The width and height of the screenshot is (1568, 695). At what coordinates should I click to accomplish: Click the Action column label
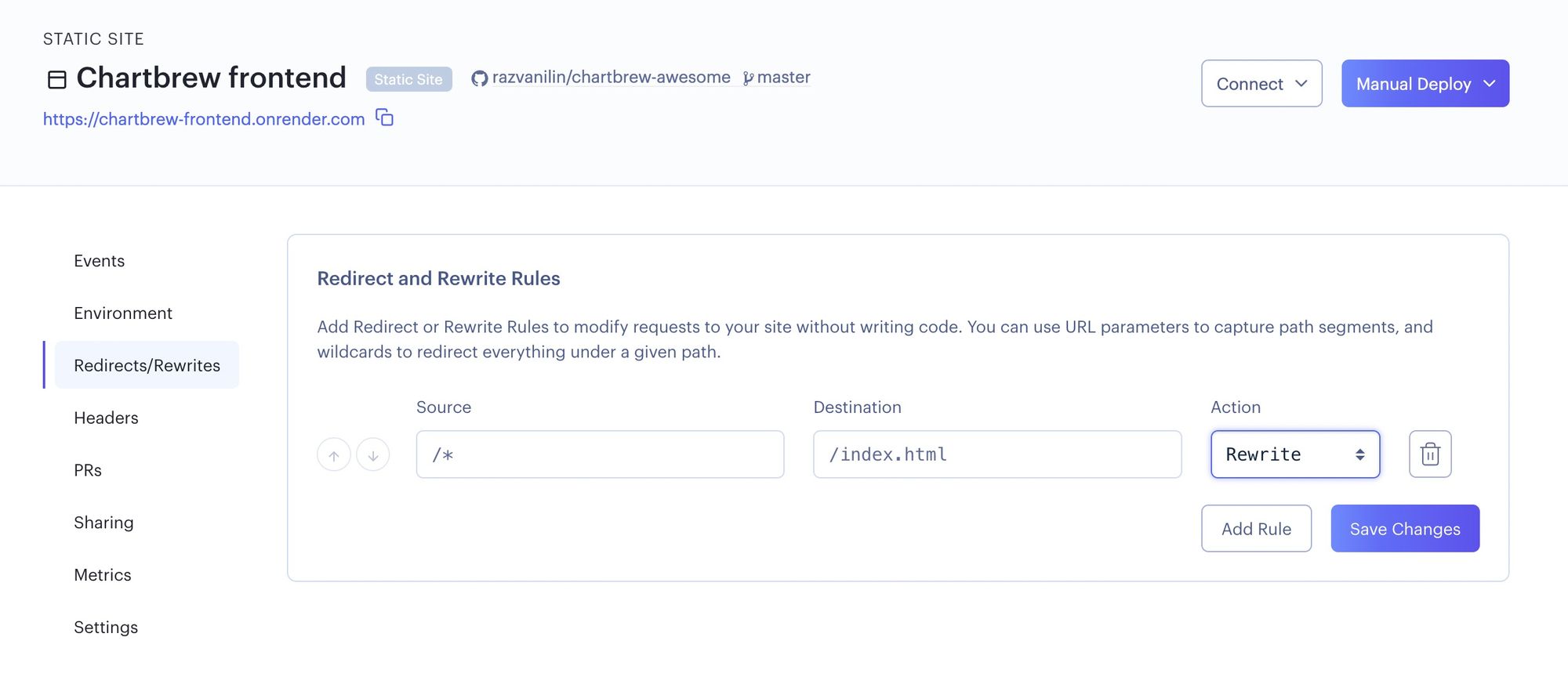[1236, 407]
